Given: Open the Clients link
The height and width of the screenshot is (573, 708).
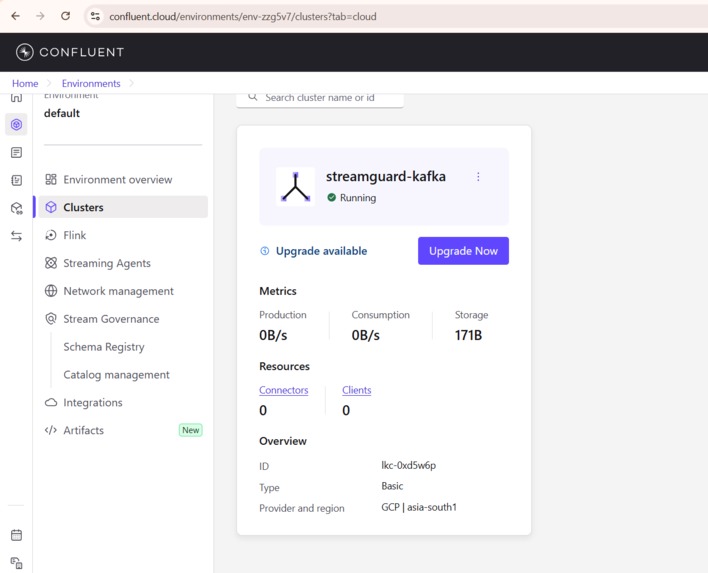Looking at the screenshot, I should point(357,390).
